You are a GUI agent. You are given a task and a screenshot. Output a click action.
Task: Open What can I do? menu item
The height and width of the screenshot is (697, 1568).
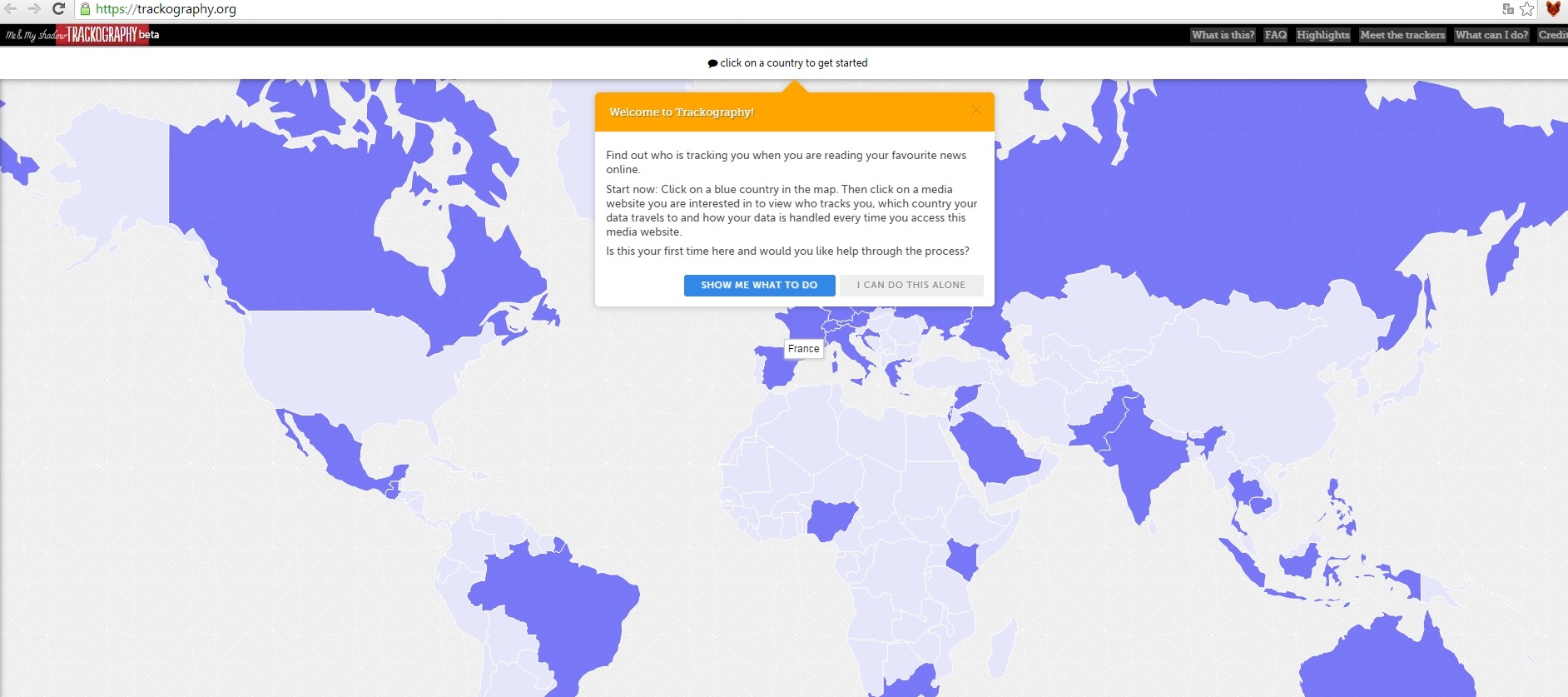click(1491, 35)
